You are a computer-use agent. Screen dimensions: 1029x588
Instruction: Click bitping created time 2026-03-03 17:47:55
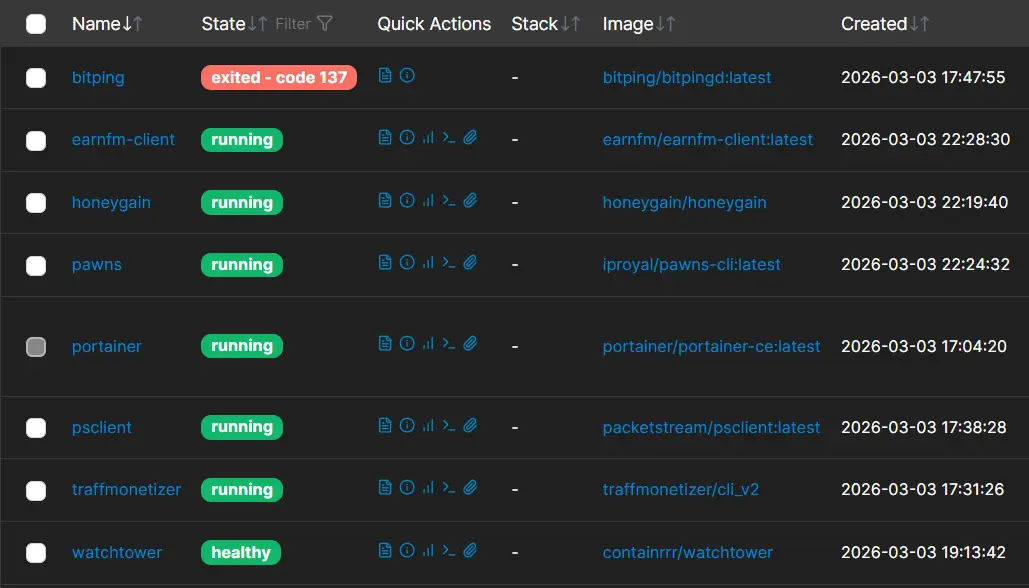click(x=923, y=77)
